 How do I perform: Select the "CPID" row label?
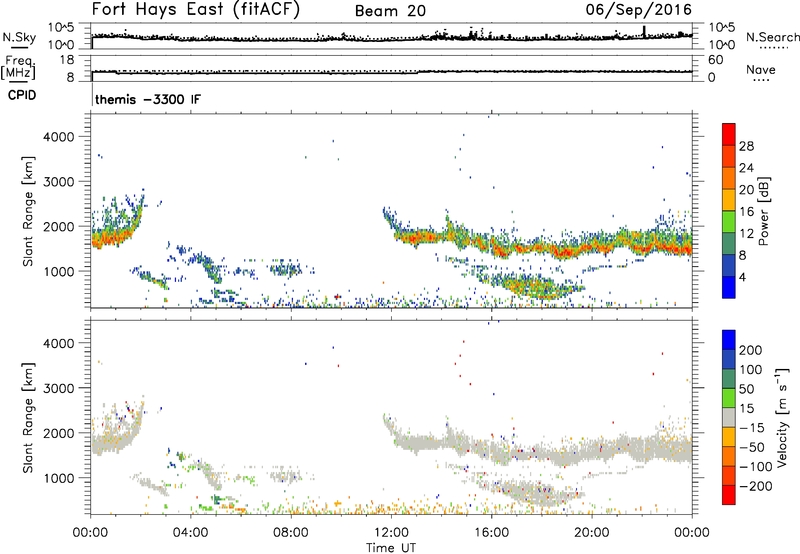tap(22, 95)
